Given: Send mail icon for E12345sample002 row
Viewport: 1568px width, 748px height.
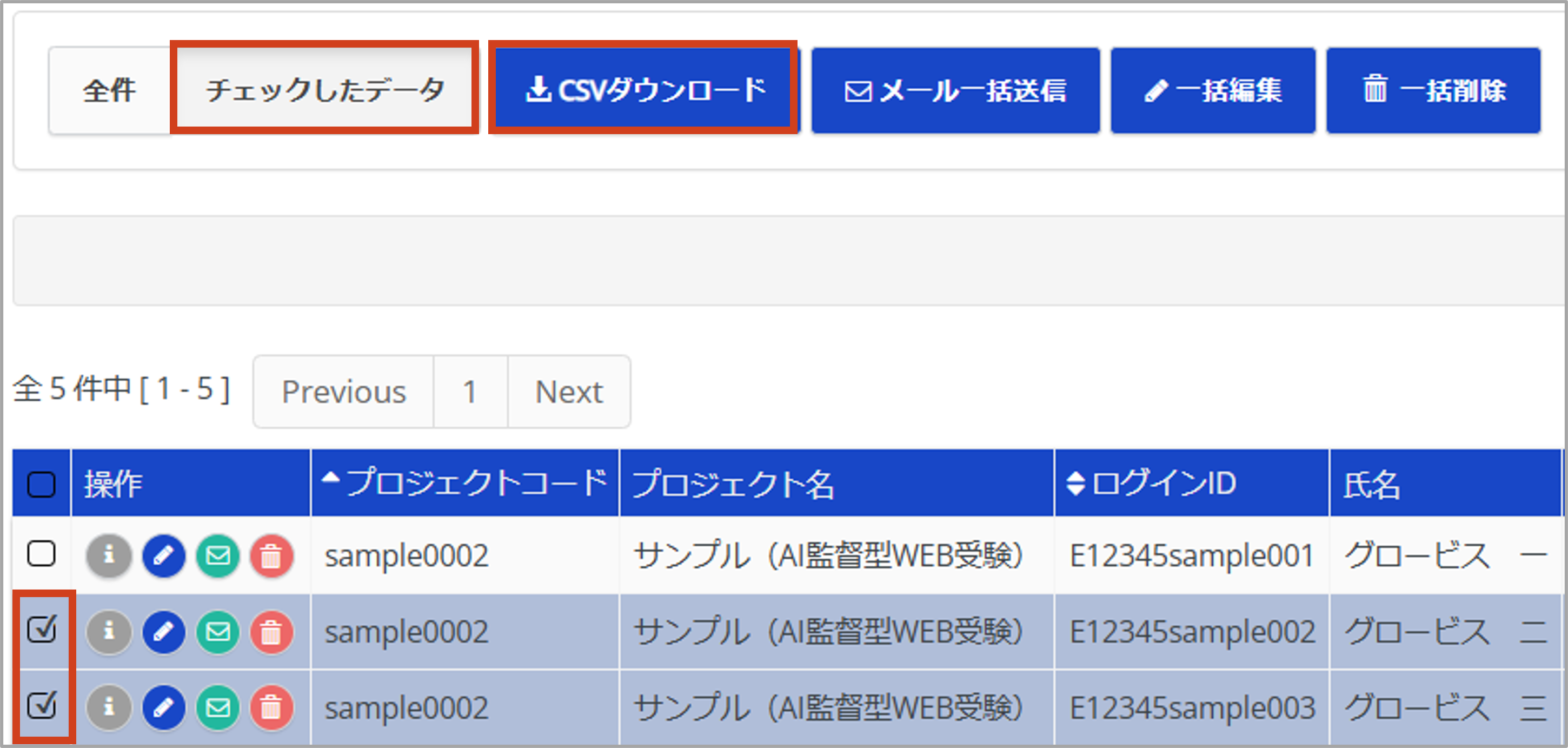Looking at the screenshot, I should [x=218, y=632].
